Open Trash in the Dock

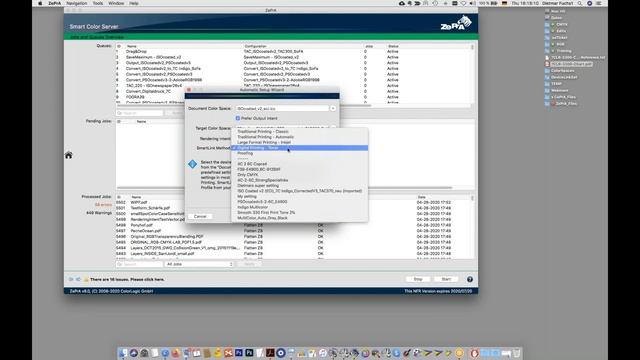516,353
